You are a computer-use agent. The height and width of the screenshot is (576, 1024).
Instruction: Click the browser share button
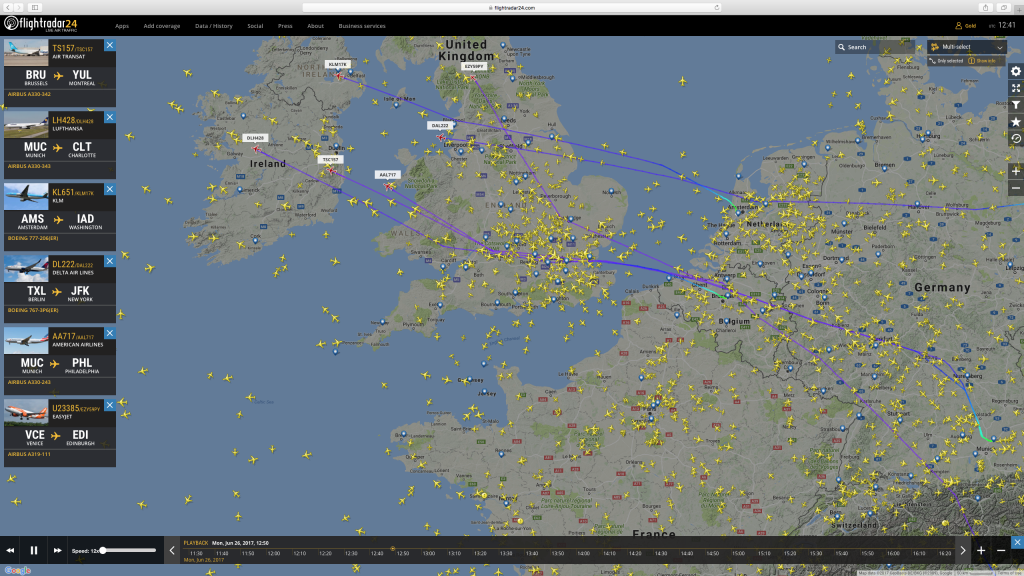coord(985,8)
